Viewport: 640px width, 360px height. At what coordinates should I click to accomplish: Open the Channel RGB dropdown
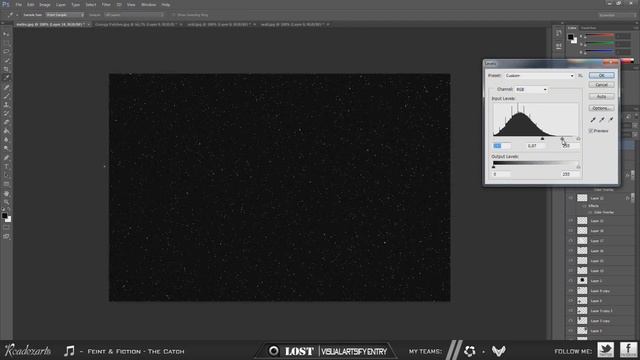pos(531,89)
